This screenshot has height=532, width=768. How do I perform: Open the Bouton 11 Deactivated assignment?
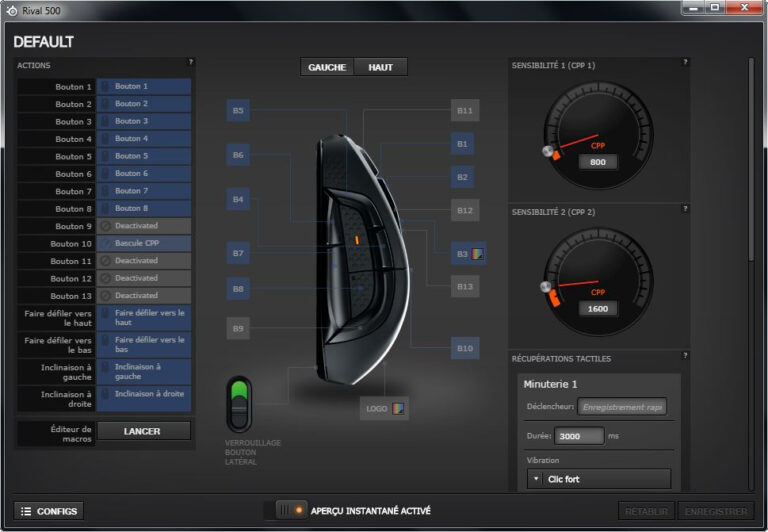tap(144, 261)
